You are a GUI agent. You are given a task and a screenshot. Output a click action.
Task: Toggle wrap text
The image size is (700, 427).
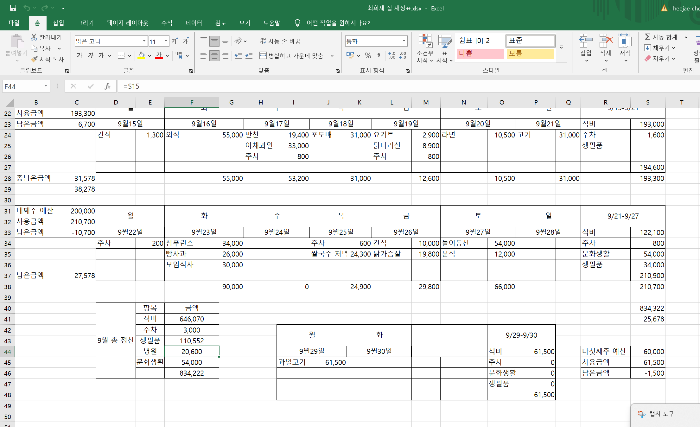point(280,41)
